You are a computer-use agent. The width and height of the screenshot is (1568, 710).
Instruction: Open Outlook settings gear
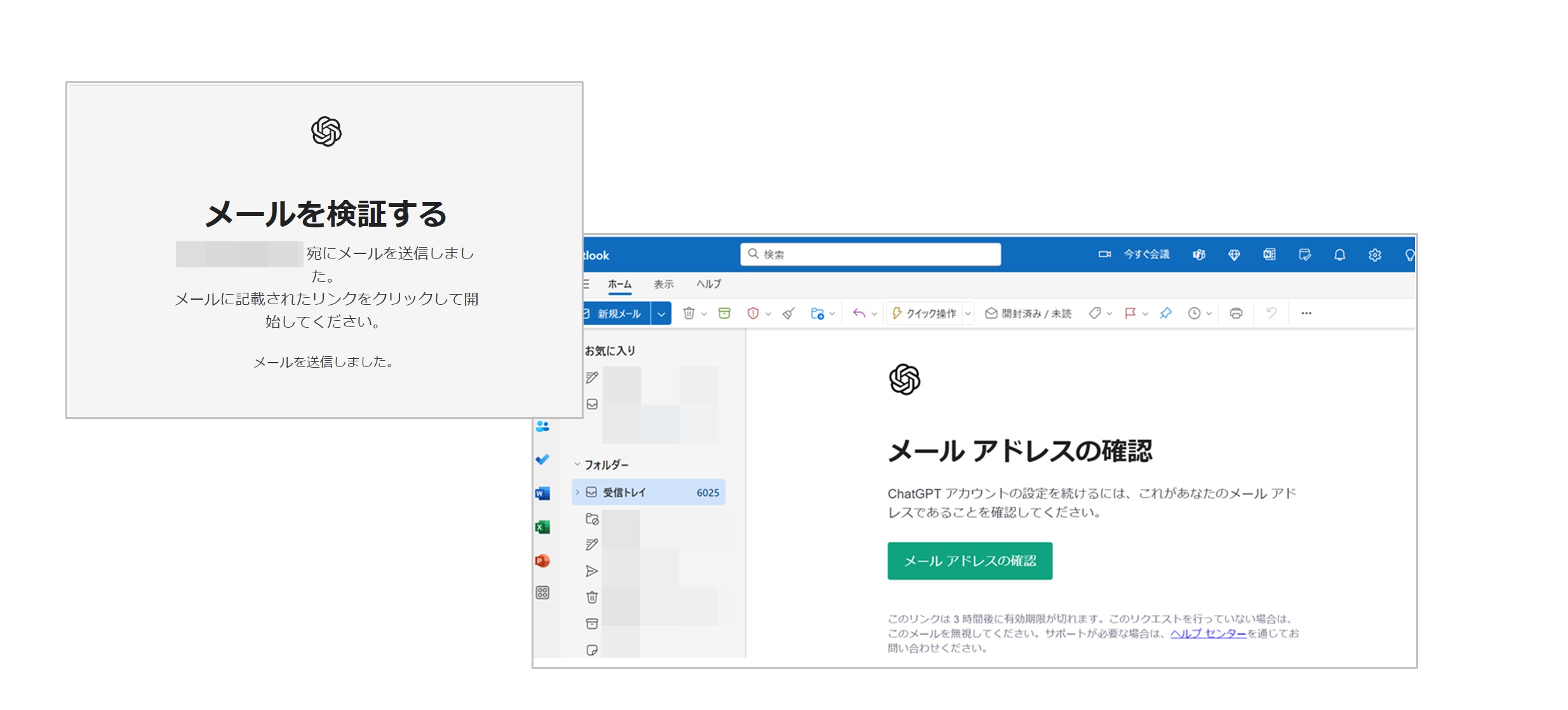click(1374, 255)
